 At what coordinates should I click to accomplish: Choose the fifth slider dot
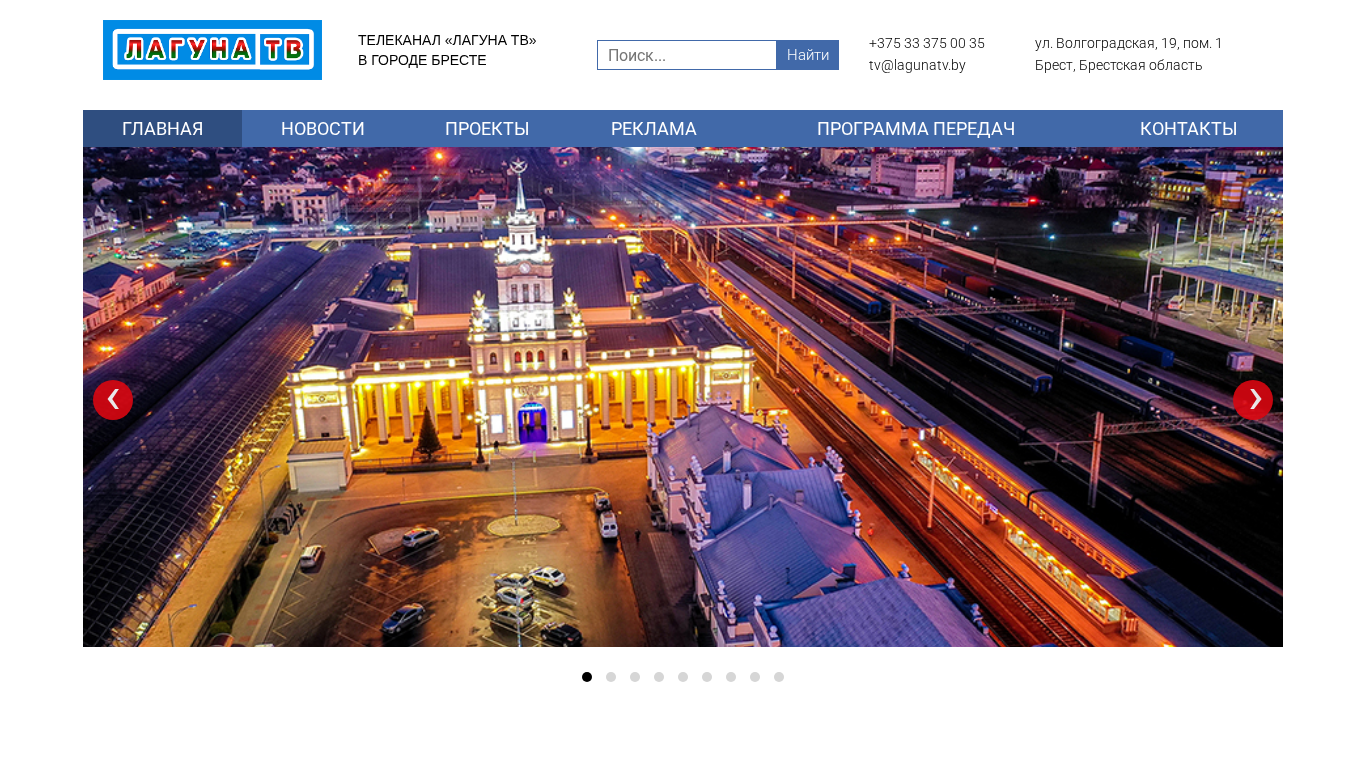click(x=707, y=677)
